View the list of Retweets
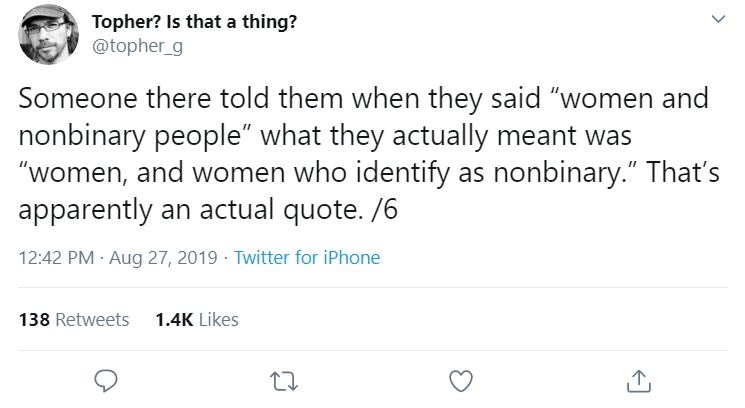 (92, 320)
